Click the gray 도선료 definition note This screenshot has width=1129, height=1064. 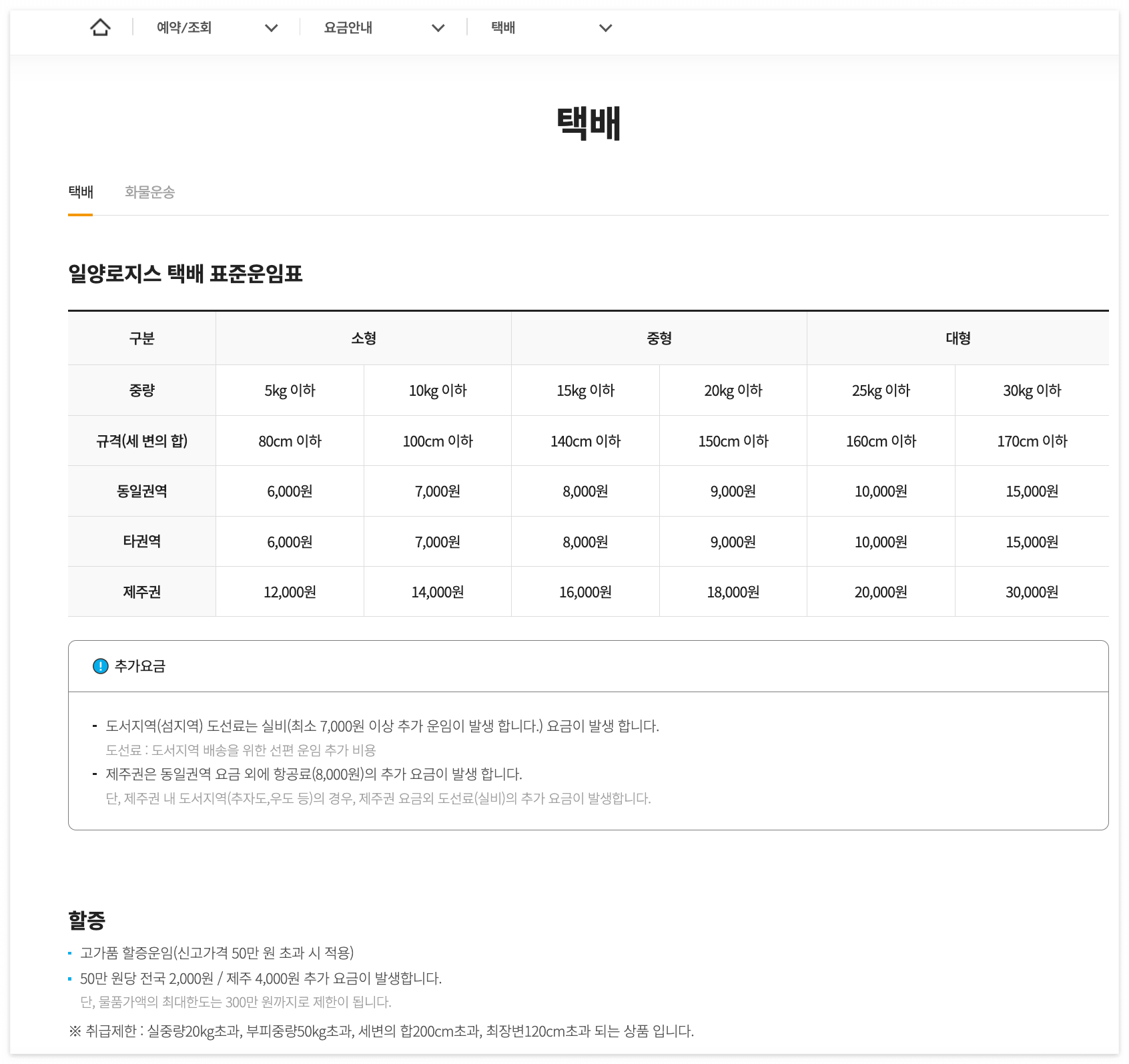pos(241,750)
